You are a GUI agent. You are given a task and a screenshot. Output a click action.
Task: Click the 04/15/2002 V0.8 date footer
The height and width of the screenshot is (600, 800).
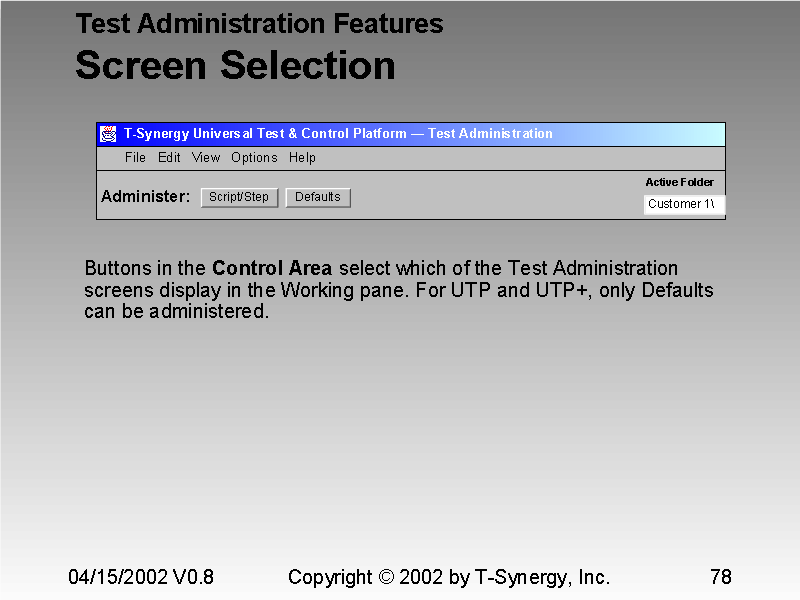pos(141,577)
